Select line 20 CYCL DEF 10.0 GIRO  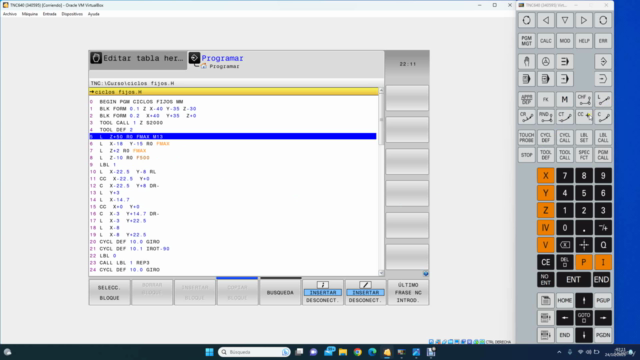pos(233,242)
